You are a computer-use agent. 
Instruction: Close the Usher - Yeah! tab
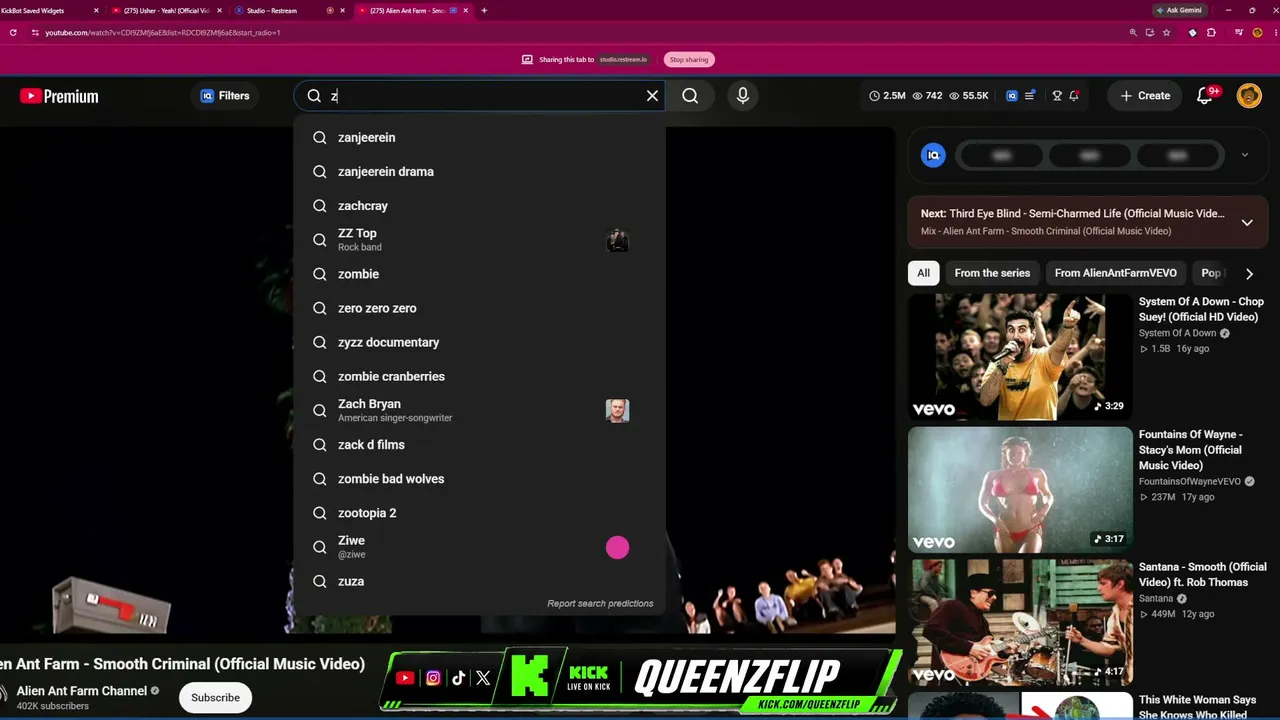[219, 10]
